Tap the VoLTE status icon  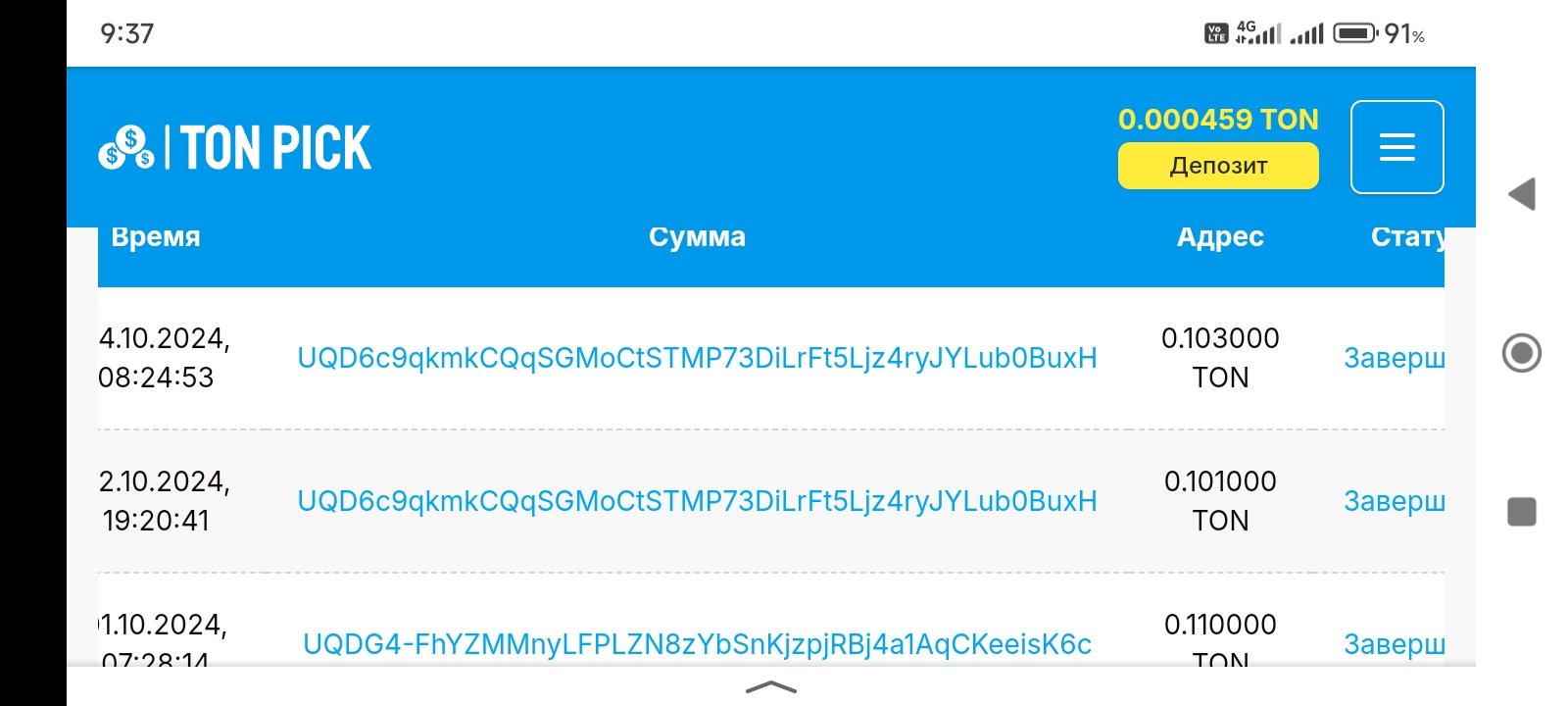click(1216, 33)
